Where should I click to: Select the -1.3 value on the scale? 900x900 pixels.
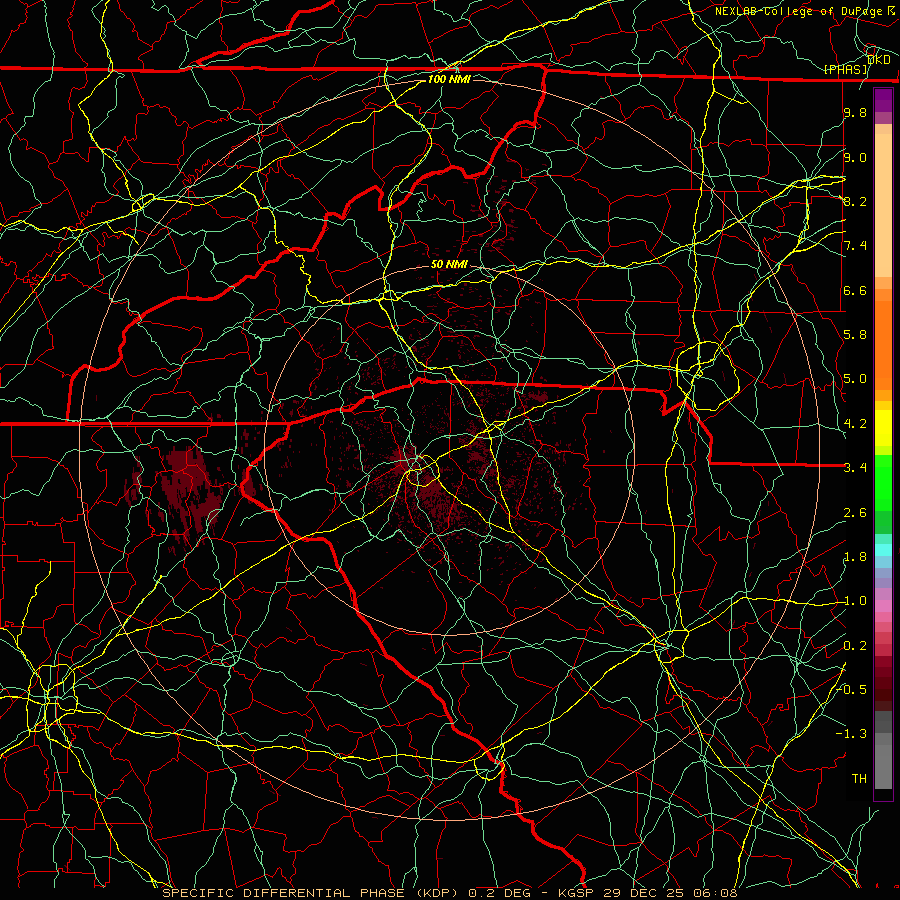[851, 734]
